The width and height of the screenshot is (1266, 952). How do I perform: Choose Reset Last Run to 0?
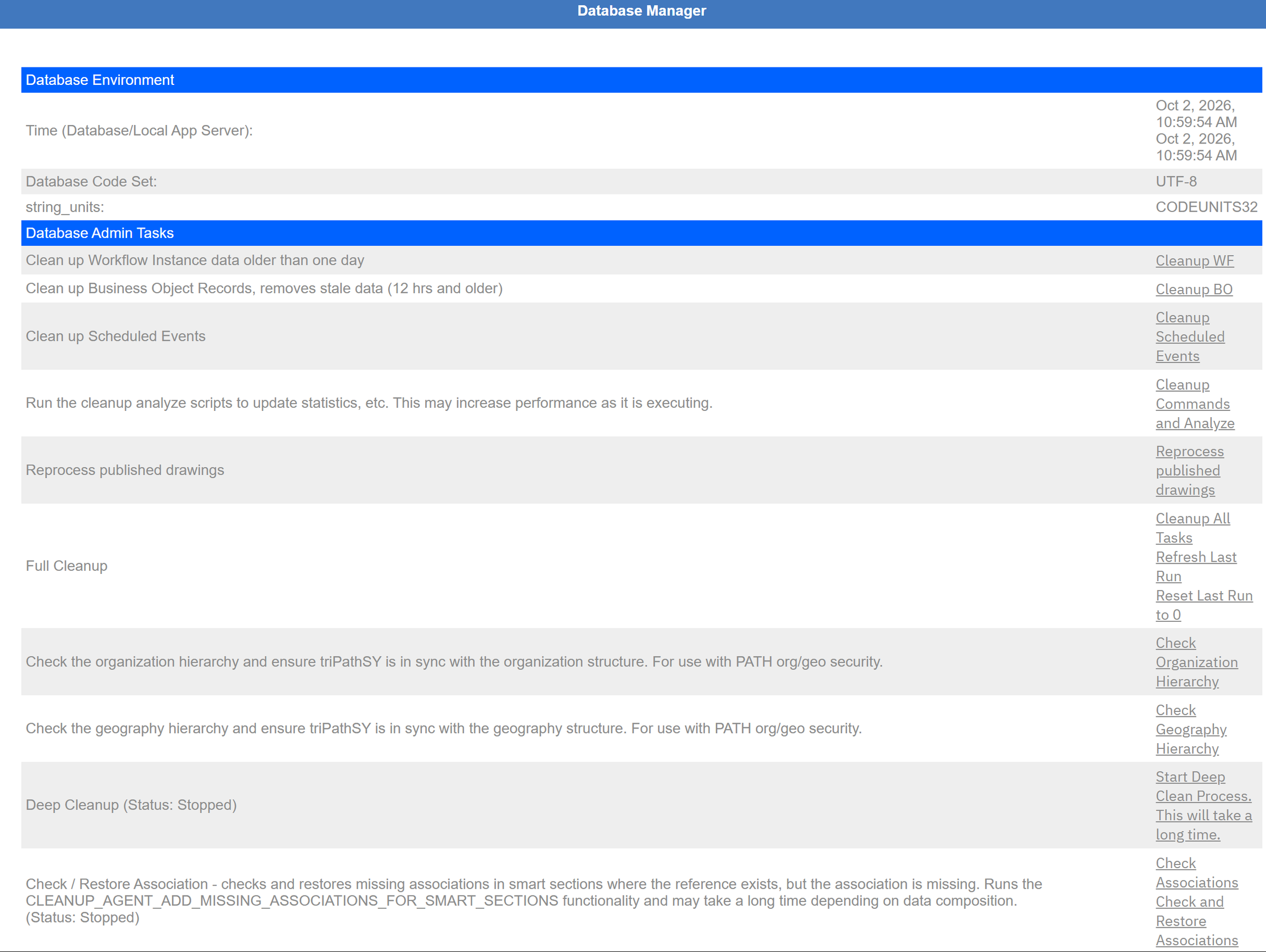click(x=1204, y=605)
